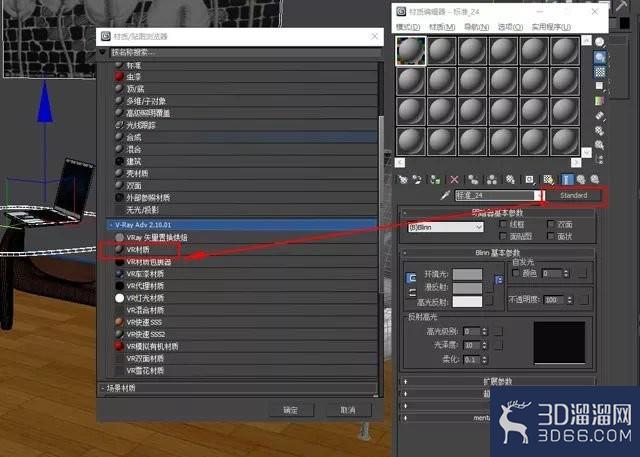This screenshot has height=457, width=640.
Task: Click the 标准_24 material name field
Action: click(x=495, y=195)
